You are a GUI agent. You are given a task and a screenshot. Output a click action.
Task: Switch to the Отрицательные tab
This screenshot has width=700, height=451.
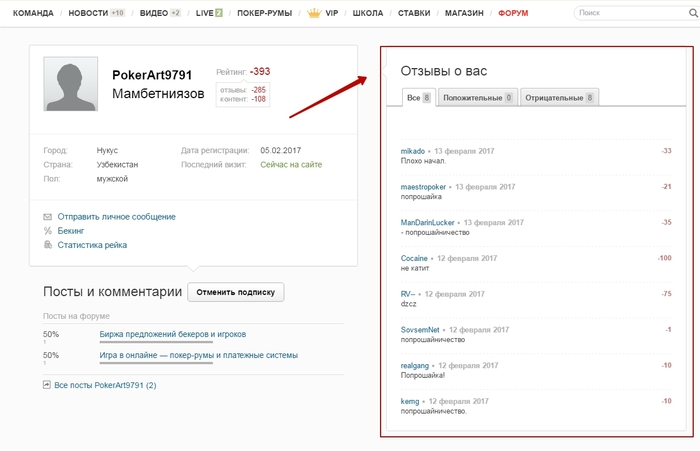(x=559, y=97)
